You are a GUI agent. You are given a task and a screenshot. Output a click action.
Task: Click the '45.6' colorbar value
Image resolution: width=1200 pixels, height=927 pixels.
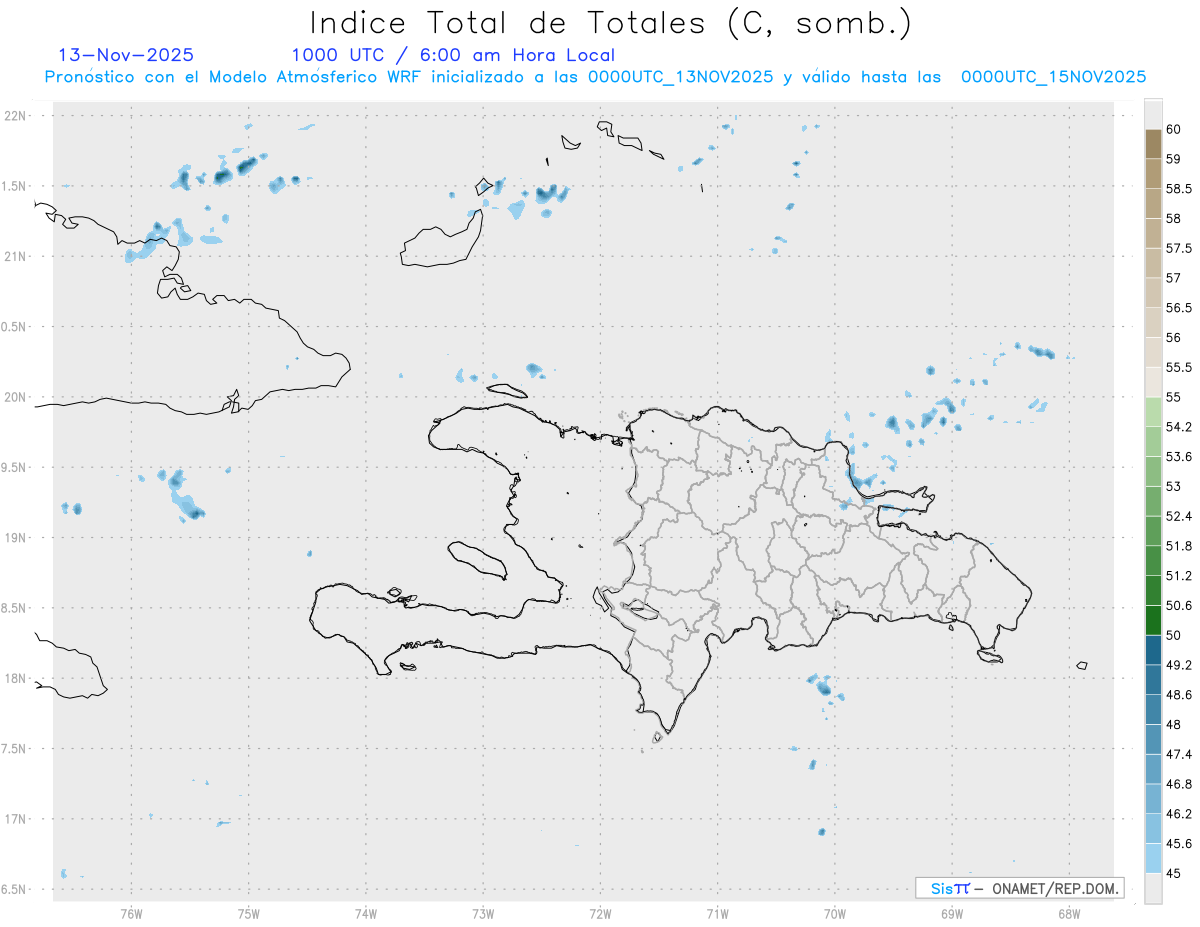click(1179, 843)
